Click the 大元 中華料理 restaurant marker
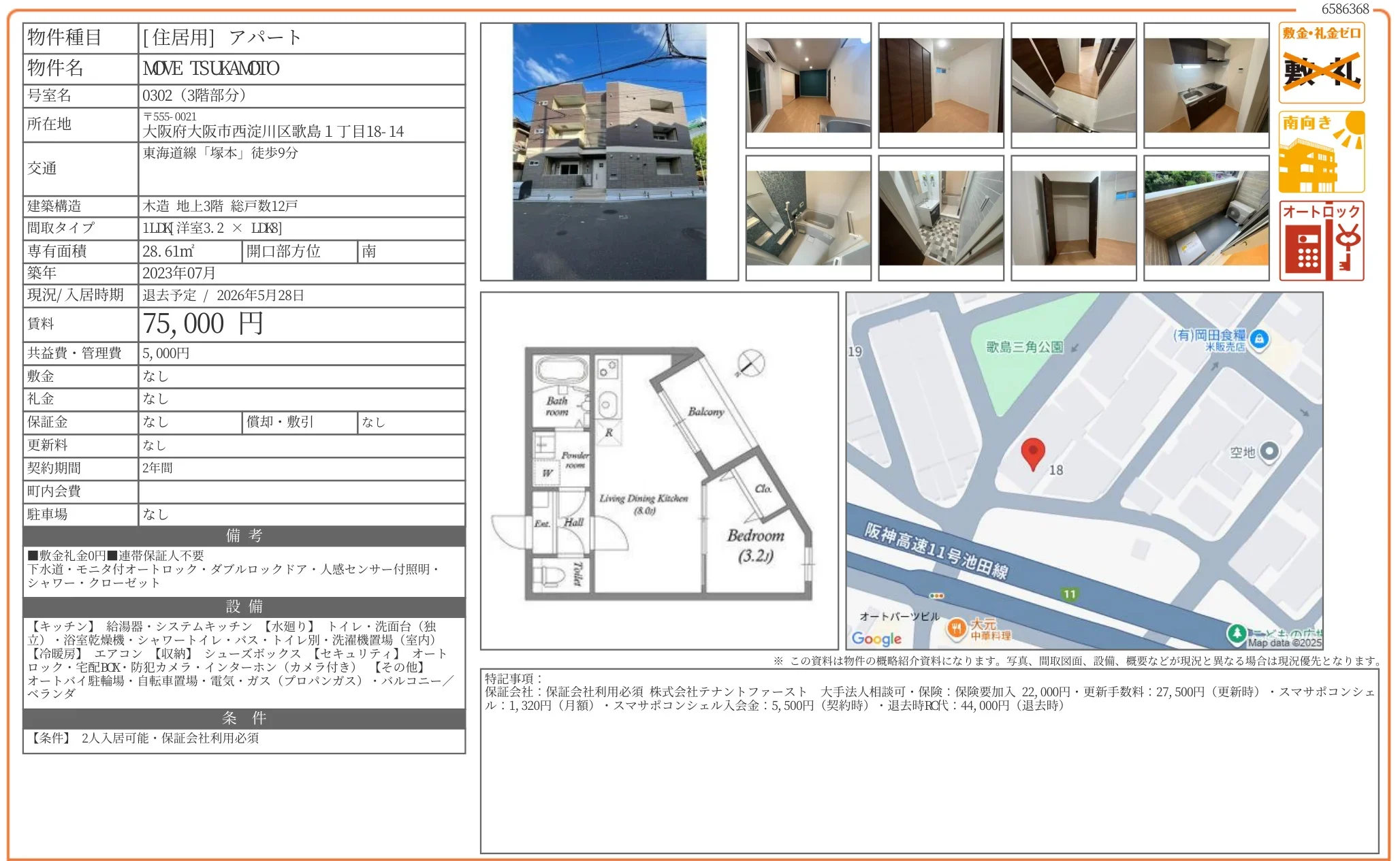 pyautogui.click(x=956, y=629)
